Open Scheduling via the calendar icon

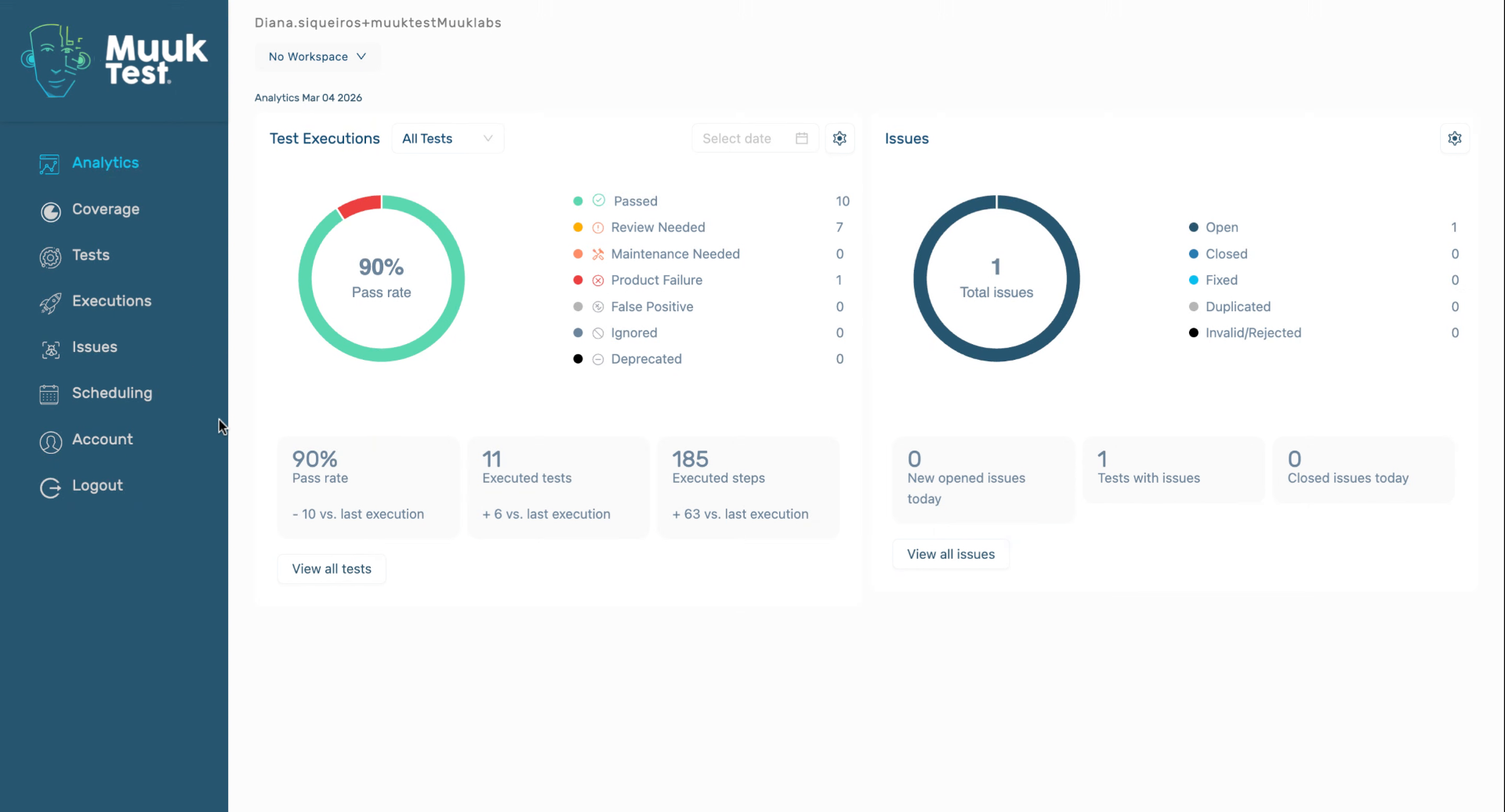click(x=49, y=395)
